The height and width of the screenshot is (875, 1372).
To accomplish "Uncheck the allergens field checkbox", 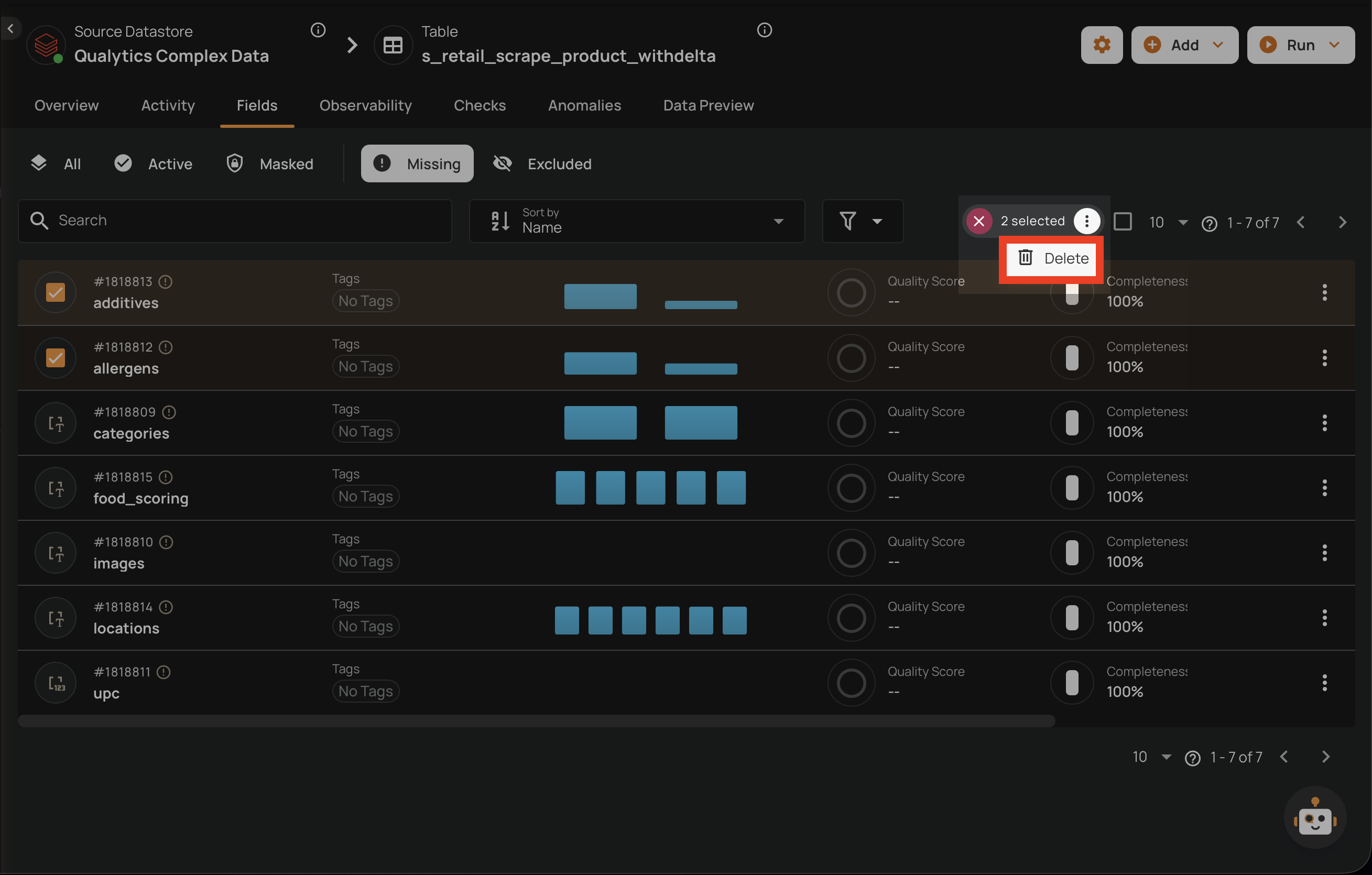I will 55,358.
